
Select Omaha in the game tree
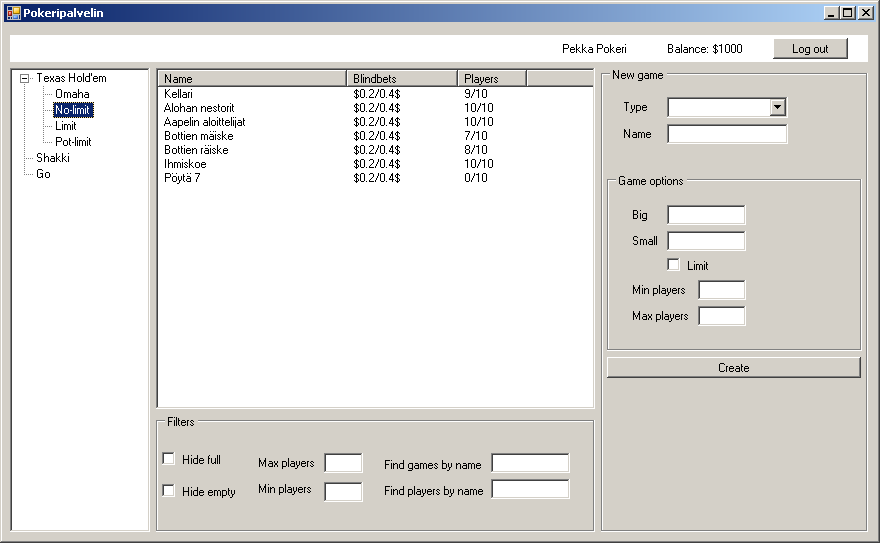click(x=72, y=94)
